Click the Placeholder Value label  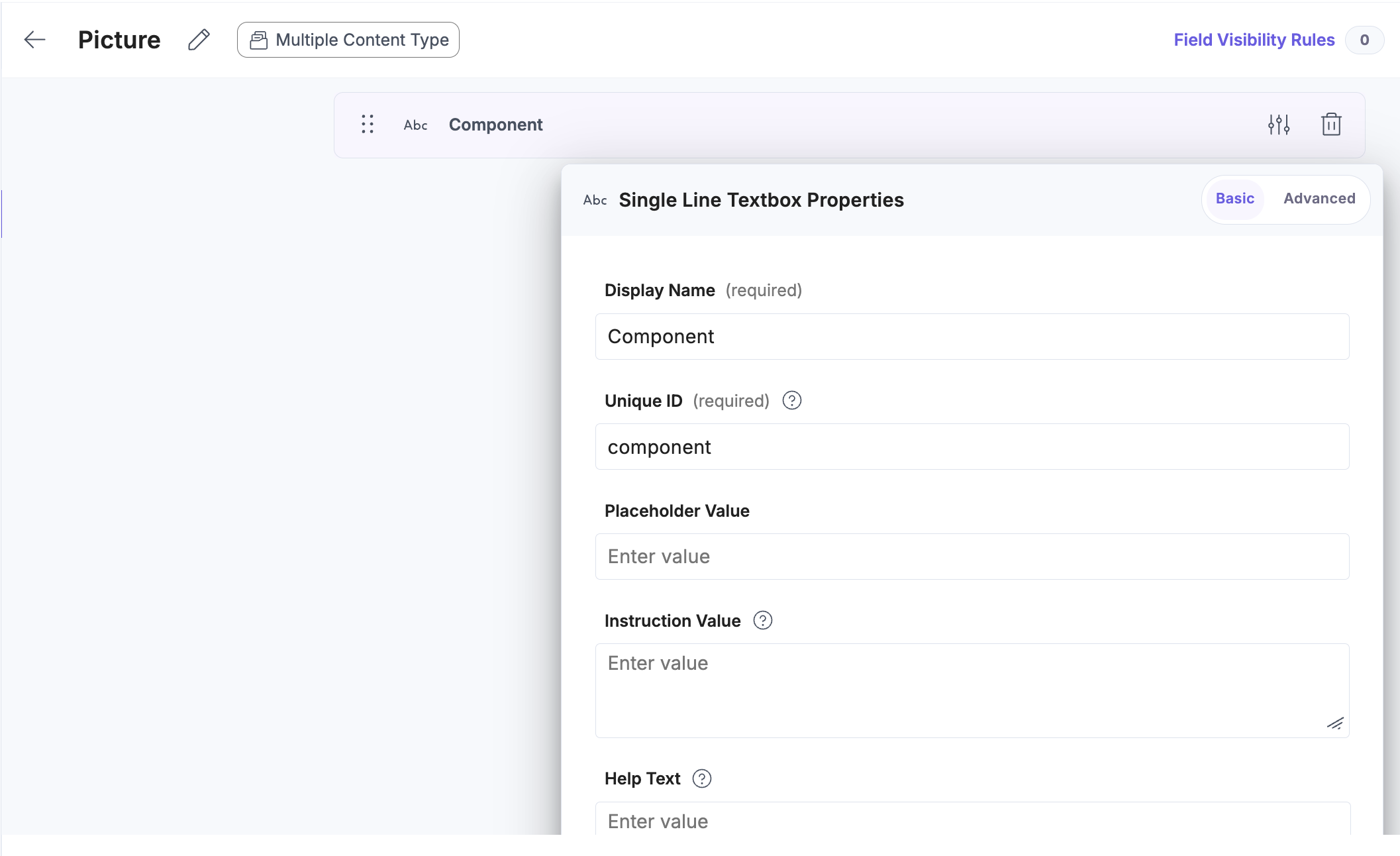(x=677, y=511)
